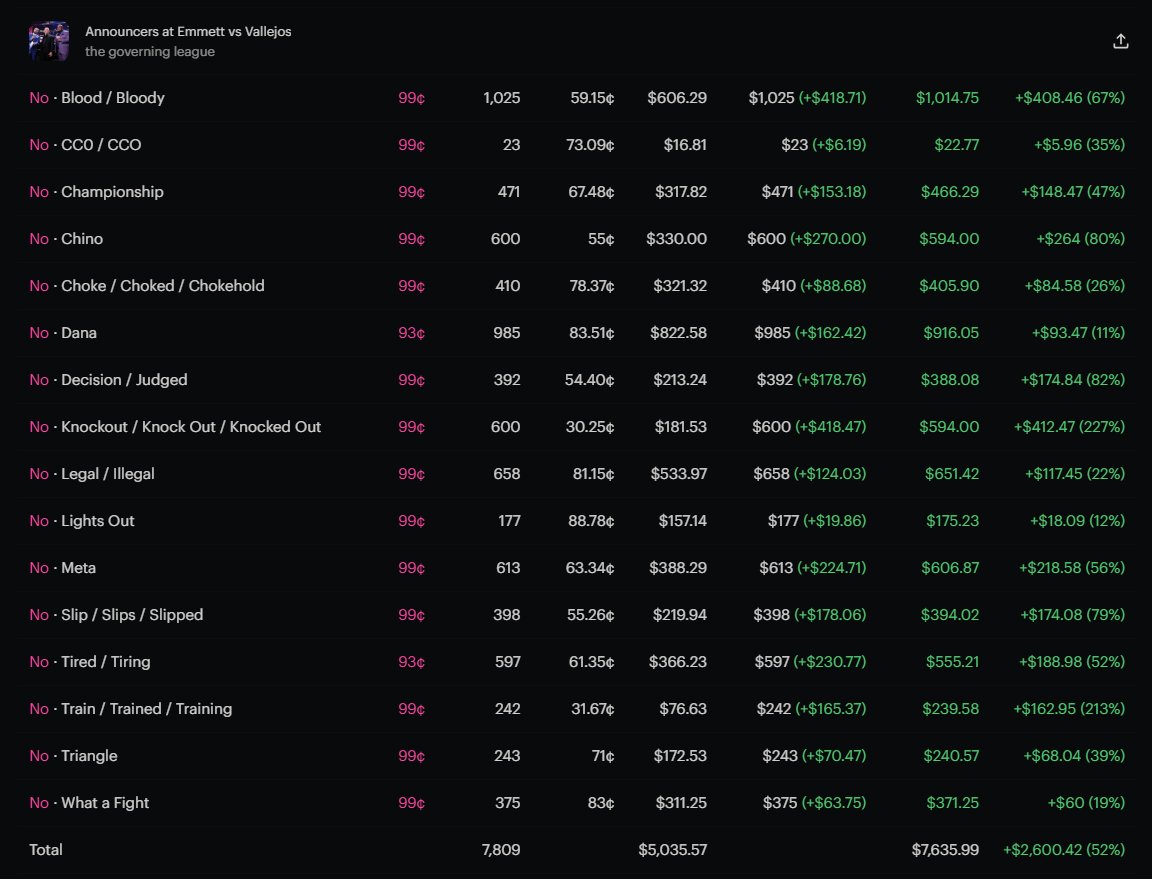Open the 'Announcers at Emmett vs Vallejos' title

click(188, 32)
